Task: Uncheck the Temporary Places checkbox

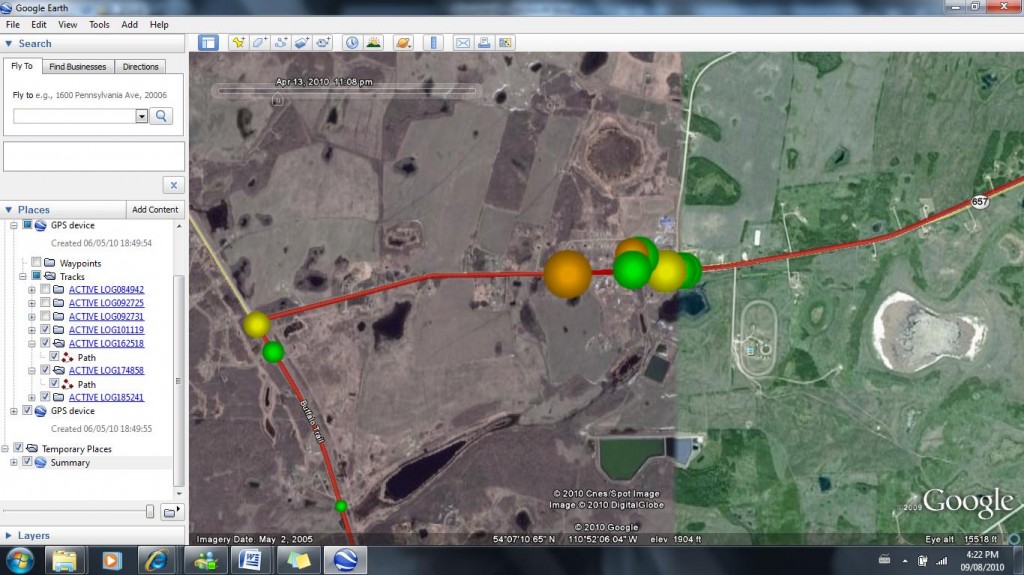Action: (x=18, y=448)
